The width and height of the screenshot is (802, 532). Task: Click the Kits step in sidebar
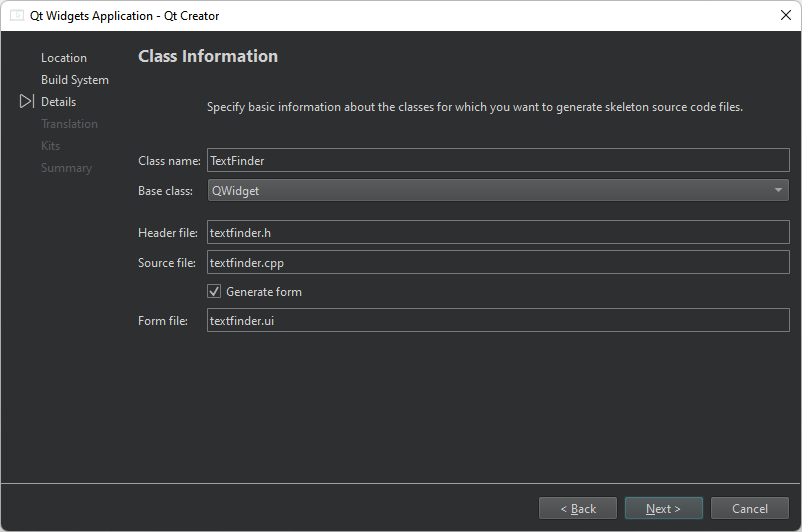(51, 146)
